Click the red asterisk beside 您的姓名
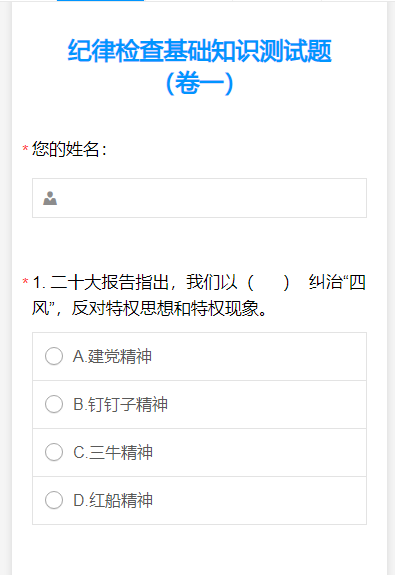Viewport: 395px width, 575px height. [25, 149]
